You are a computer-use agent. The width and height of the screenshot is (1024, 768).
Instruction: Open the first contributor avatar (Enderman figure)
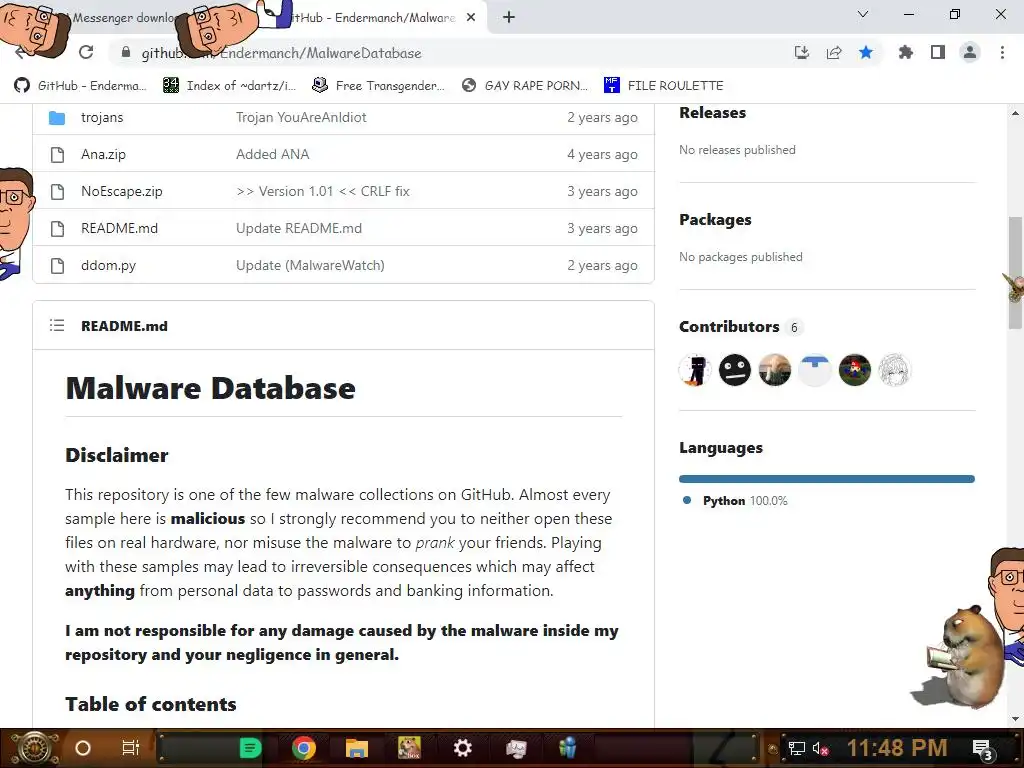point(695,370)
